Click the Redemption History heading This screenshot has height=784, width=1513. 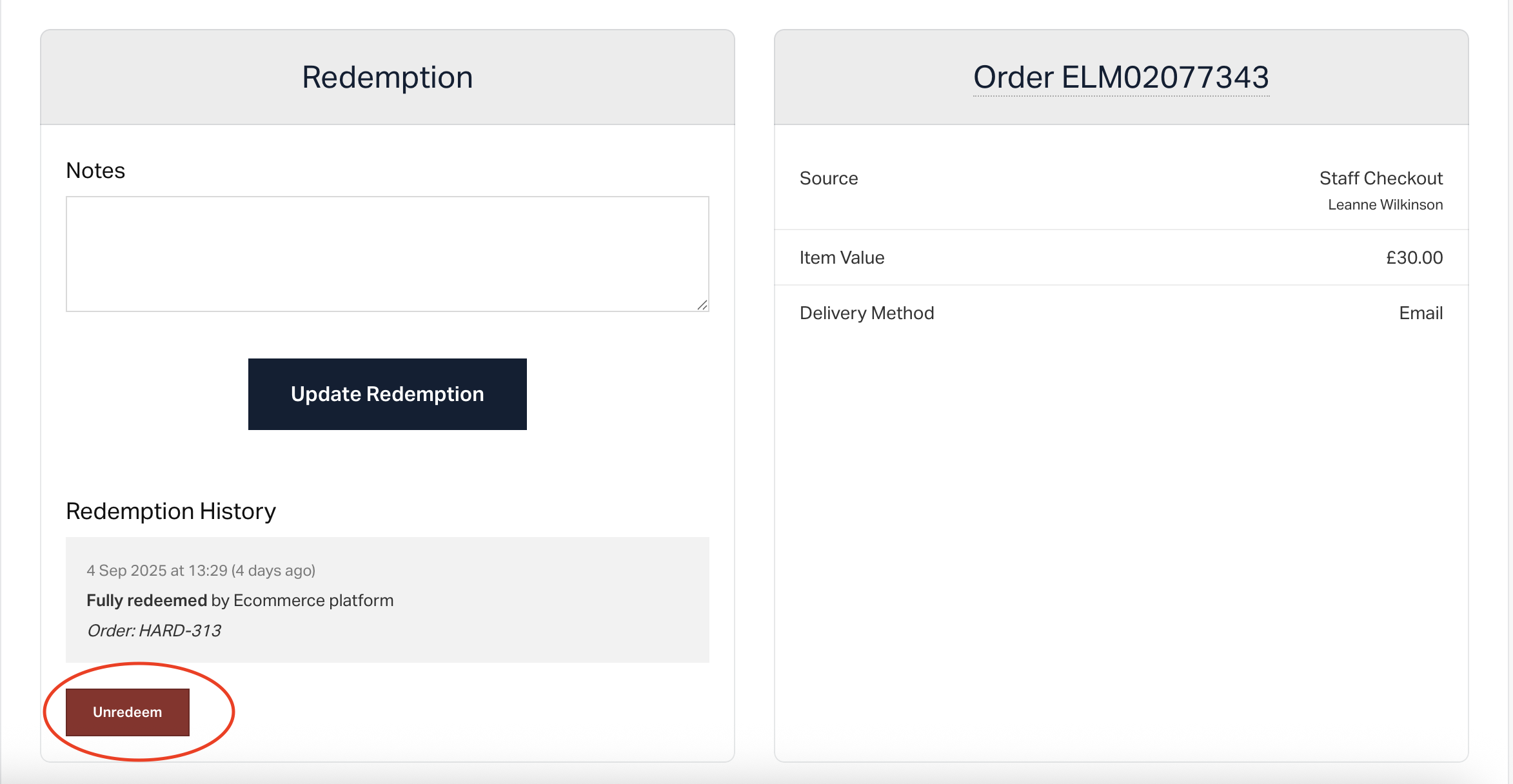171,511
